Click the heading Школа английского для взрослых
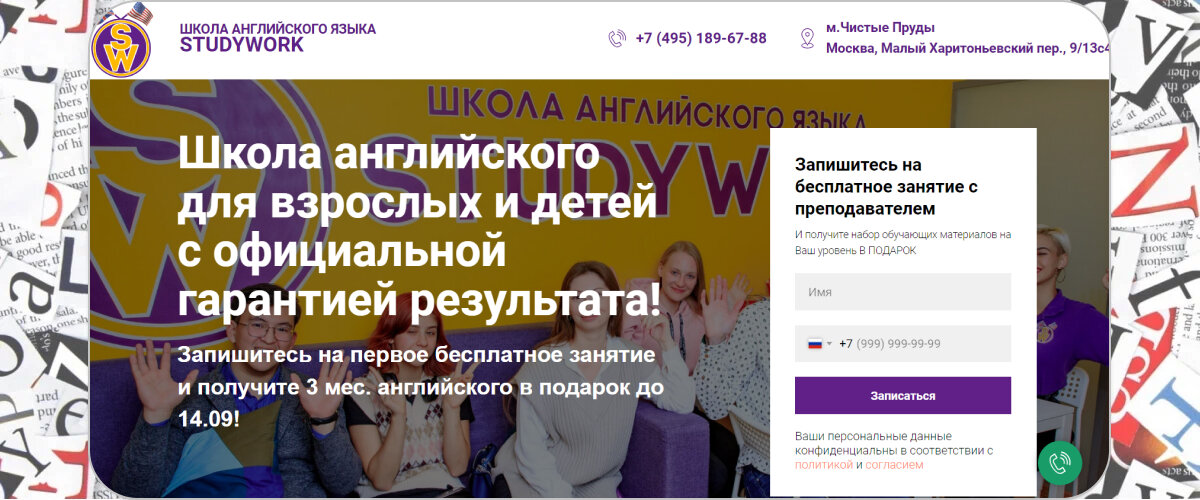Image resolution: width=1200 pixels, height=500 pixels. click(419, 227)
